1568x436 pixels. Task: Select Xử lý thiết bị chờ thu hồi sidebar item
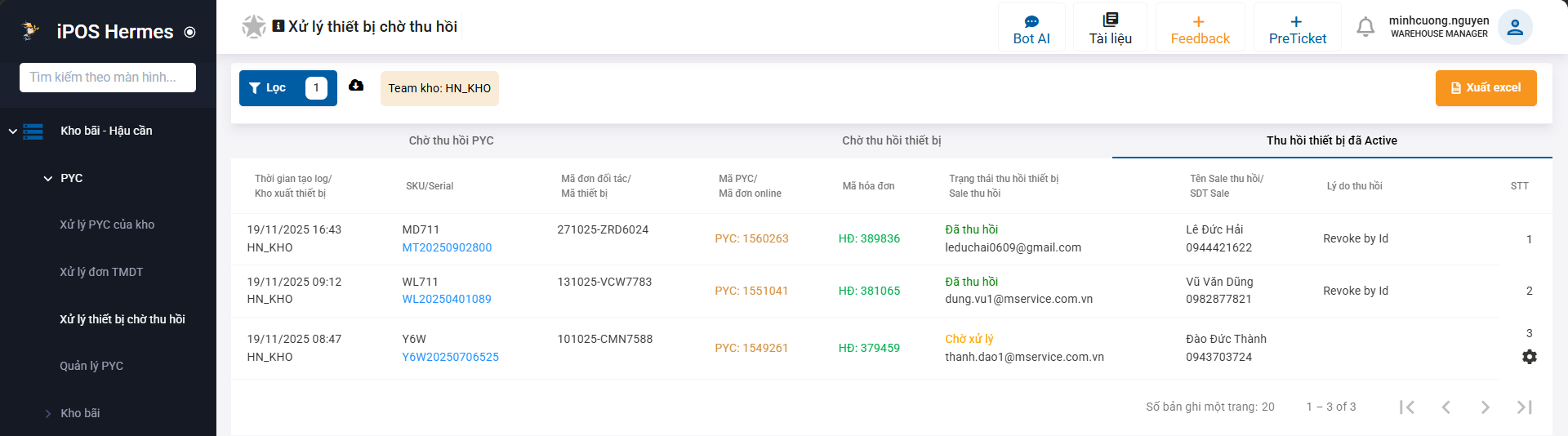point(122,319)
